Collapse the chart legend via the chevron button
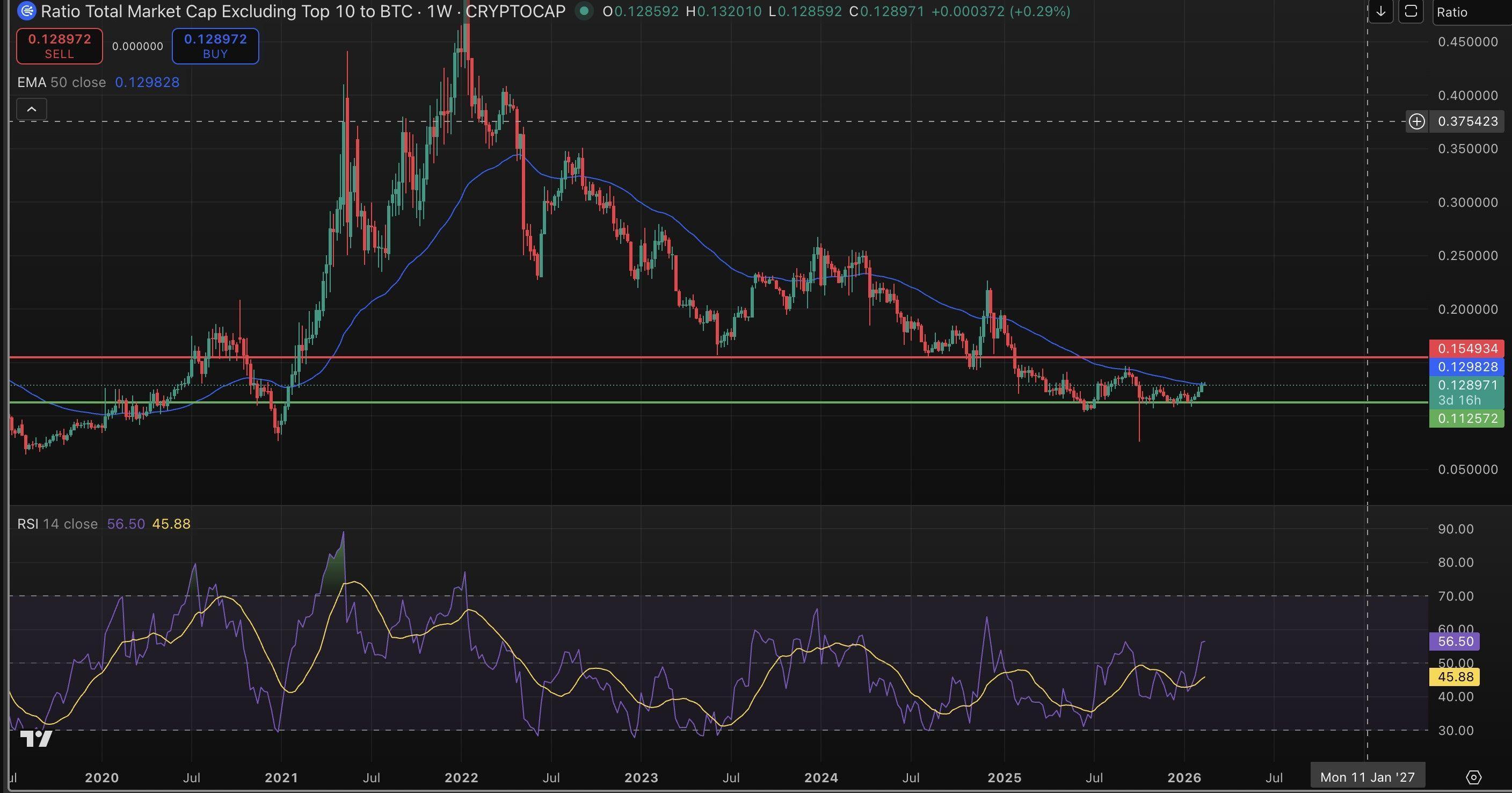The height and width of the screenshot is (793, 1512). [x=32, y=109]
